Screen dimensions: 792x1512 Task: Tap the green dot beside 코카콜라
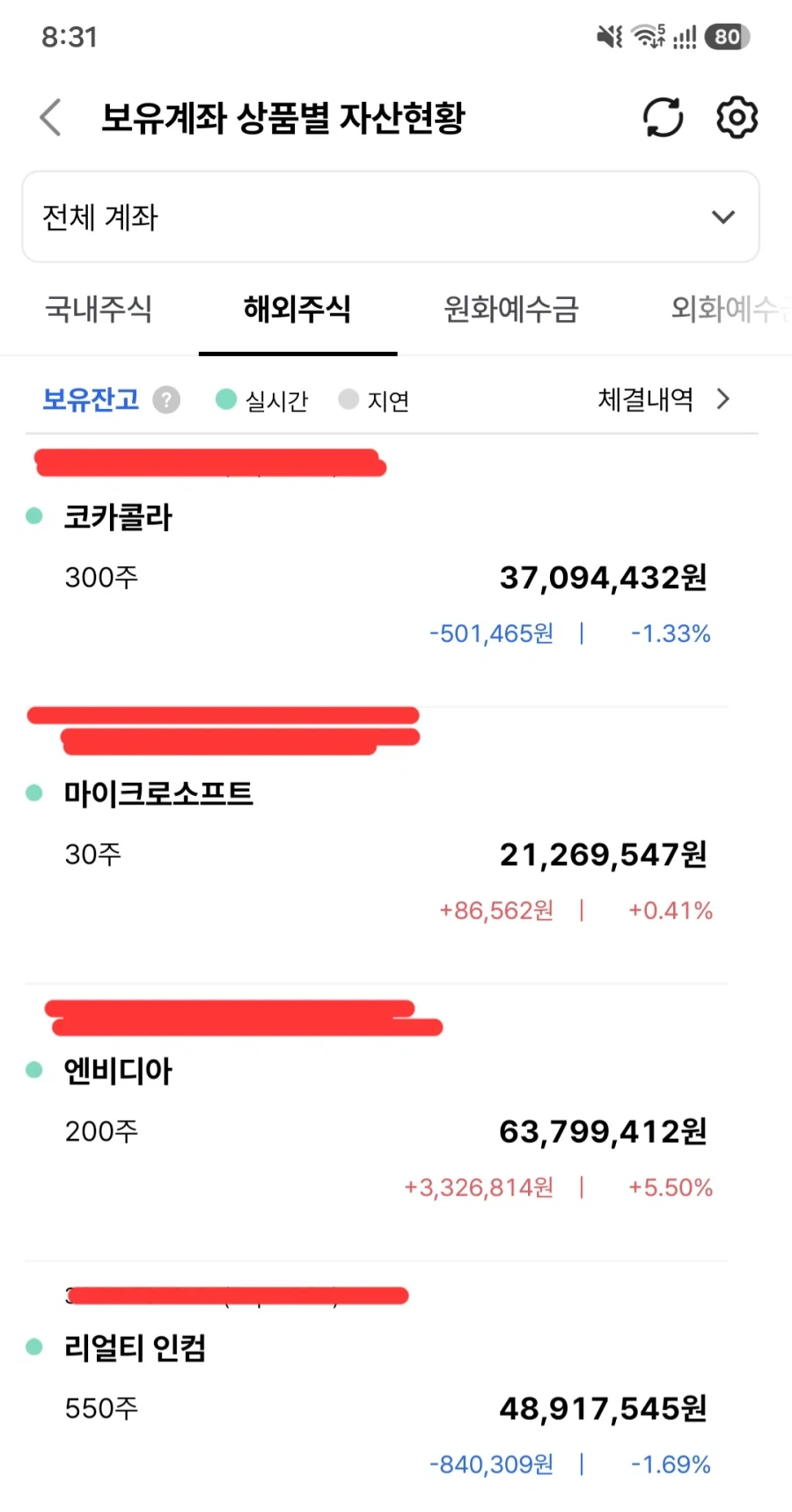(x=34, y=516)
